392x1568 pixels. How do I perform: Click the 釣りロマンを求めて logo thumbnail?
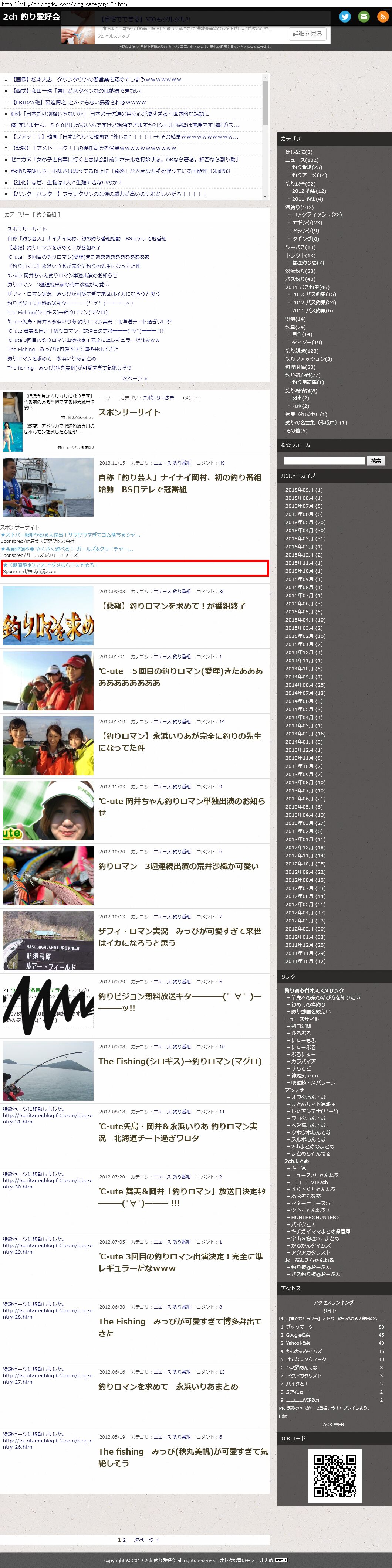(x=48, y=615)
